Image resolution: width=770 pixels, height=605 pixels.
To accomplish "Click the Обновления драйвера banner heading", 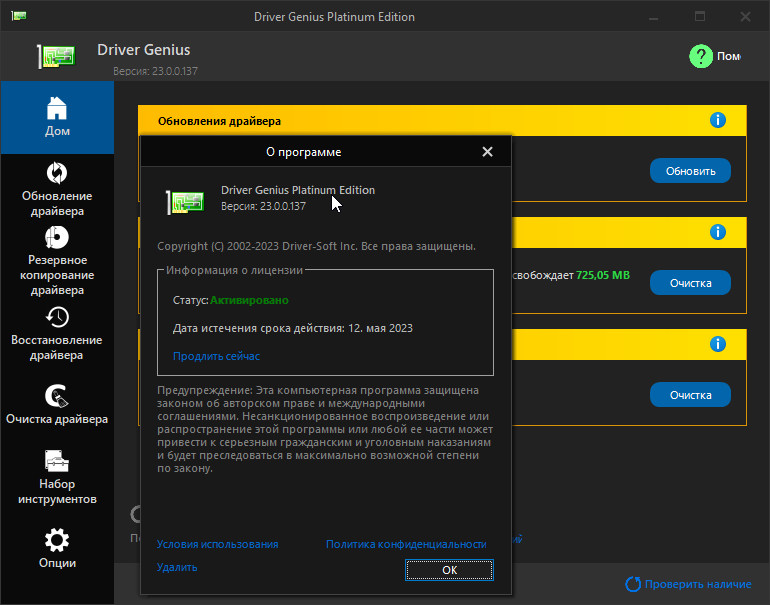I will click(x=219, y=121).
